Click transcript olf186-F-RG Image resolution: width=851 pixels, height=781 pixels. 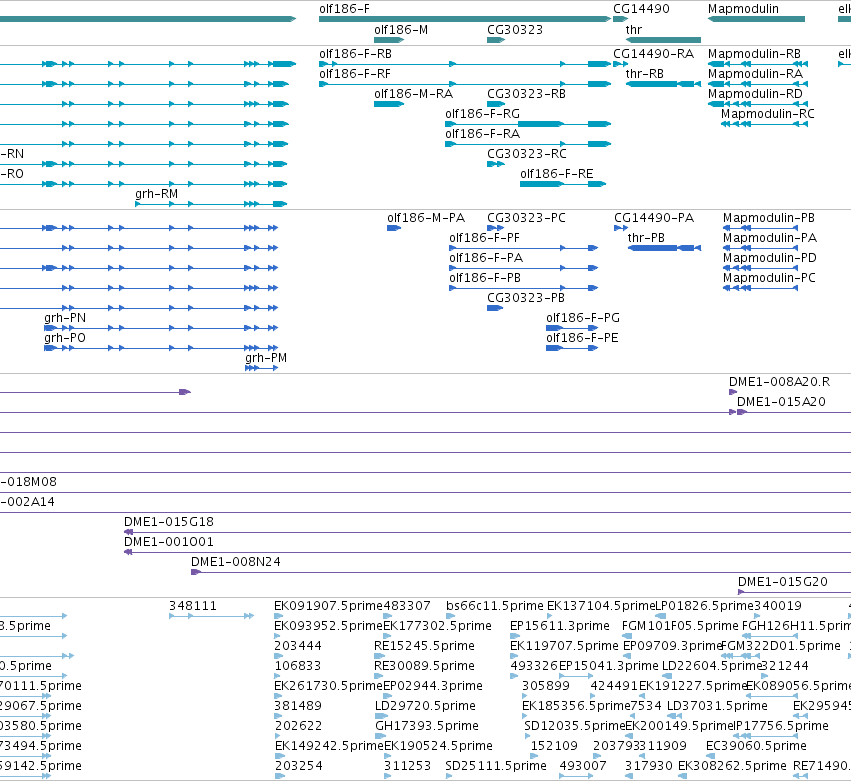click(x=528, y=124)
